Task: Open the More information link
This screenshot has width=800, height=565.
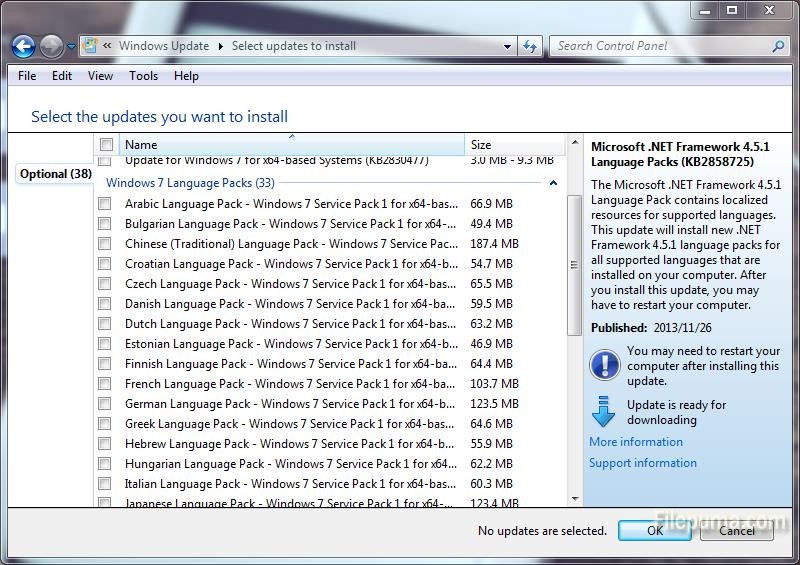Action: click(x=636, y=442)
